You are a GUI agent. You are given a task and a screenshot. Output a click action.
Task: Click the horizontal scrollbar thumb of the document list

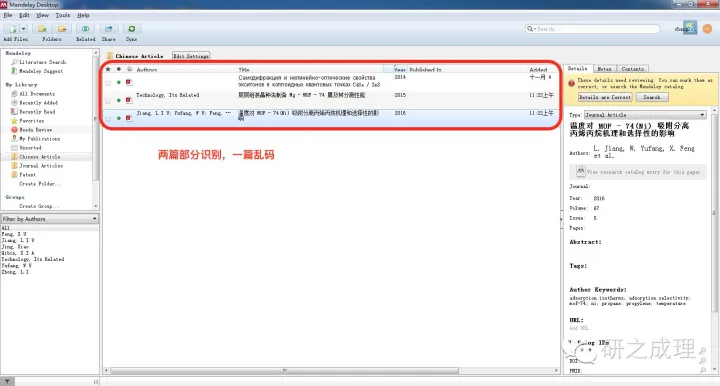click(x=285, y=370)
